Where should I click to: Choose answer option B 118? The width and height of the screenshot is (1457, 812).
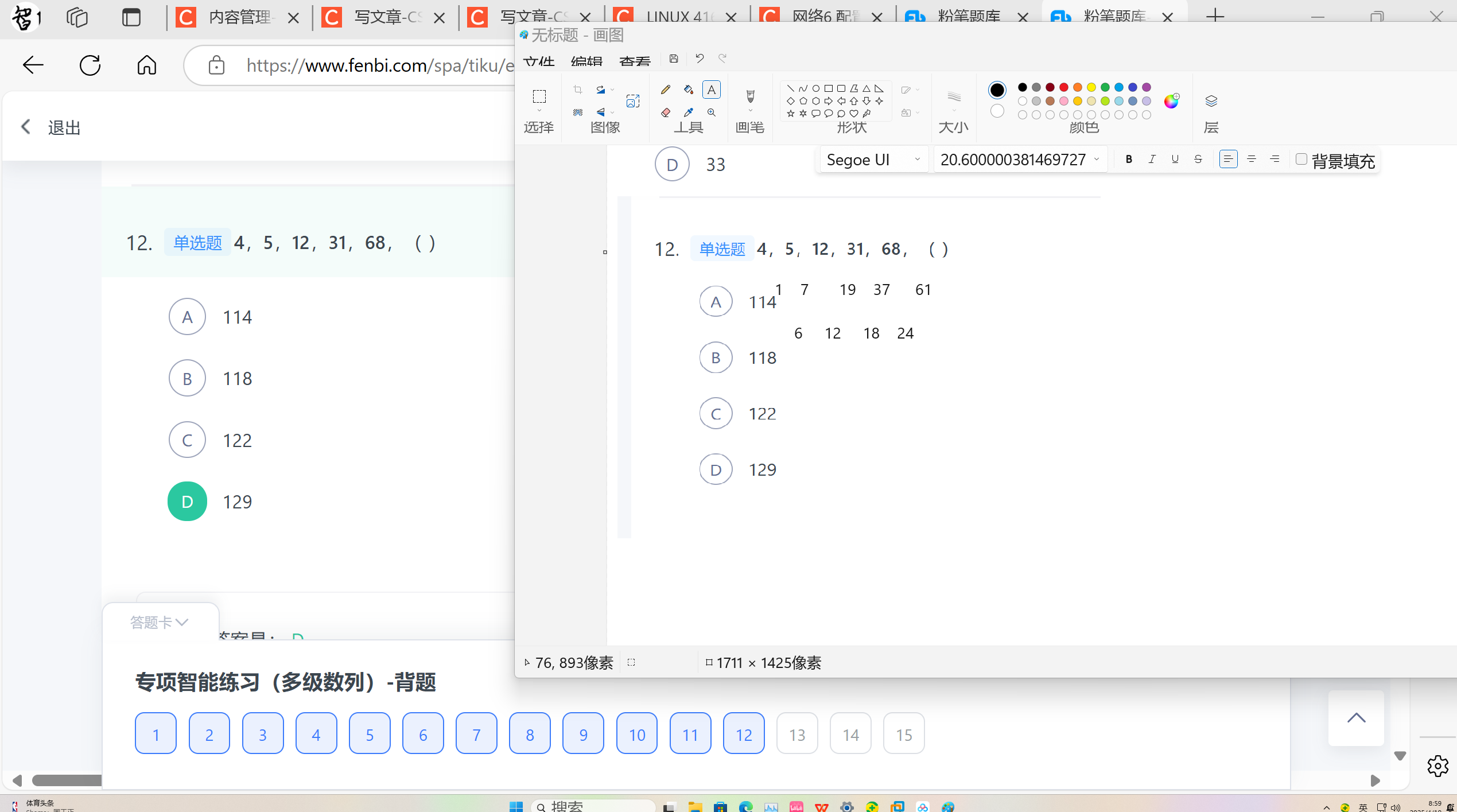[187, 378]
